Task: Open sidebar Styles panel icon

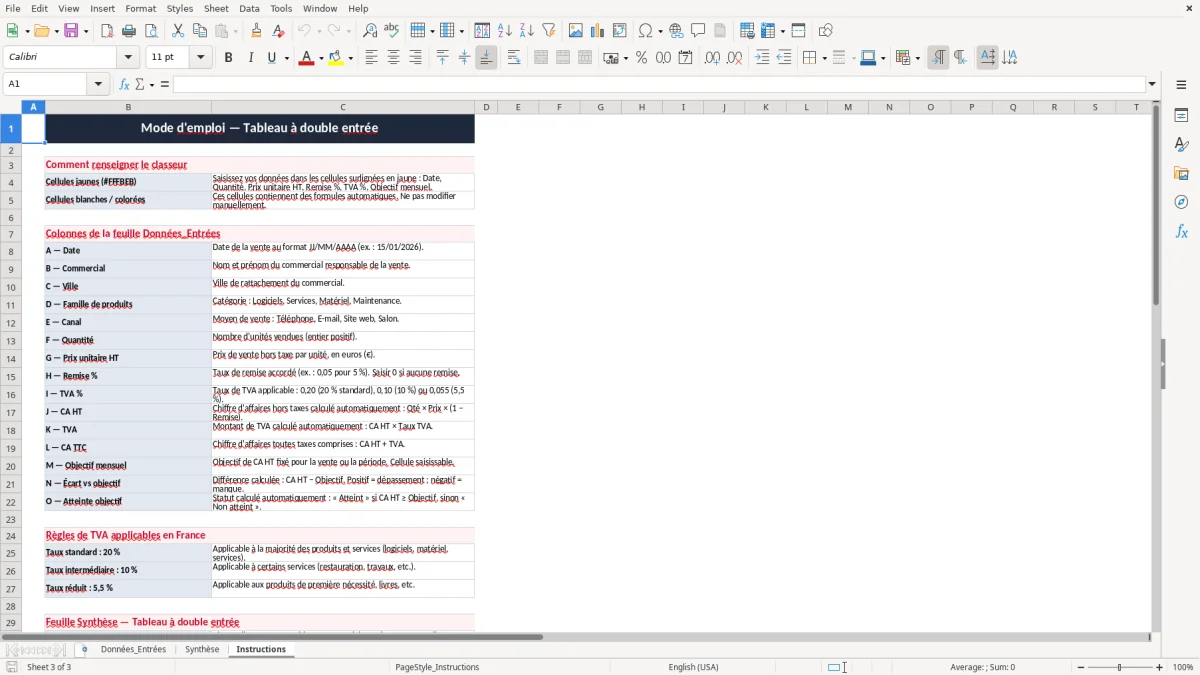Action: pyautogui.click(x=1181, y=145)
